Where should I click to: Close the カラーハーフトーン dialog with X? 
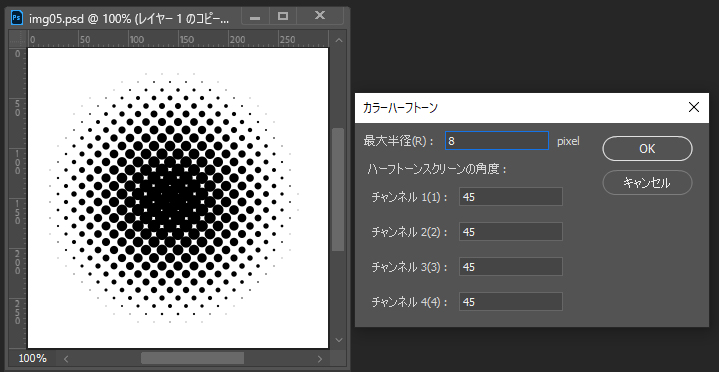tap(694, 108)
